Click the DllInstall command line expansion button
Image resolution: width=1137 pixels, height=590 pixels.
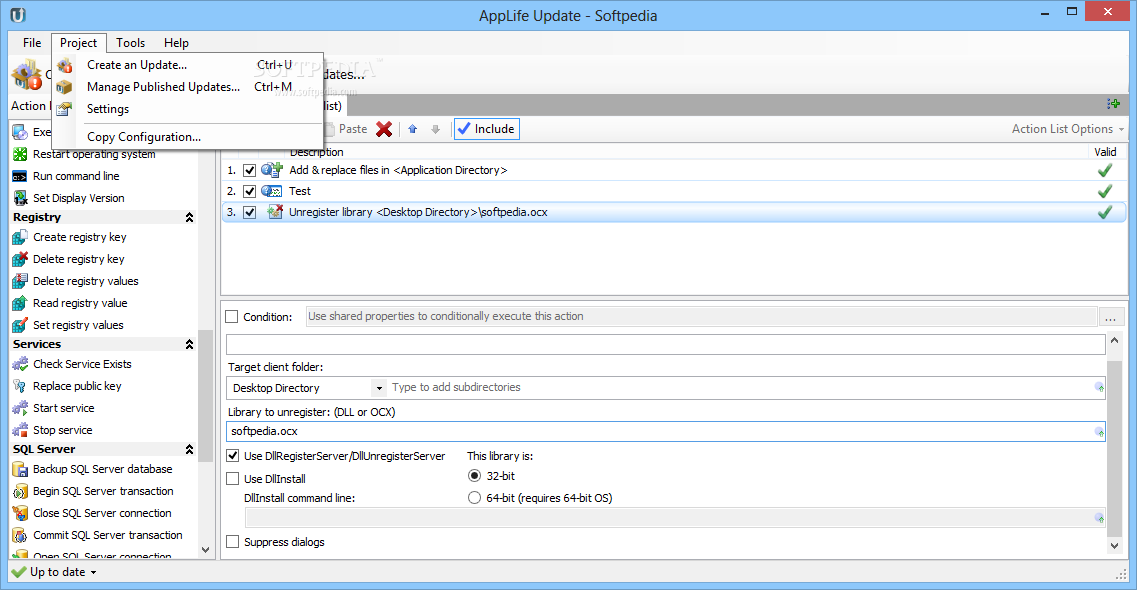[1099, 518]
